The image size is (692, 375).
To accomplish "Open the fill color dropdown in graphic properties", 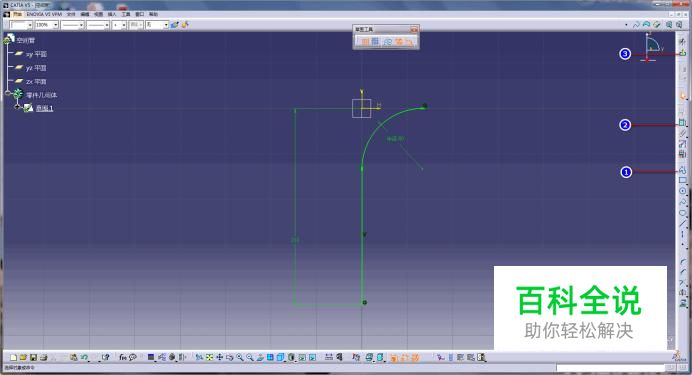I will pyautogui.click(x=21, y=25).
